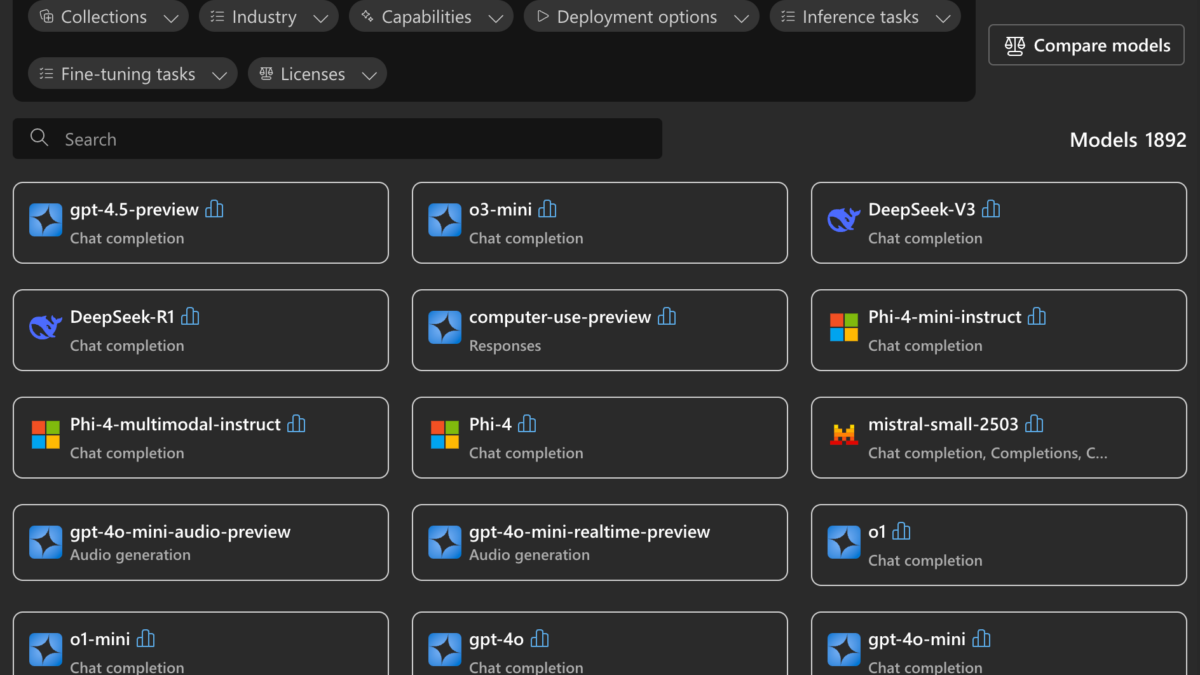Click the sparkle logo on the computer-use-preview card
Screen dimensions: 1200x675
[x=445, y=327]
